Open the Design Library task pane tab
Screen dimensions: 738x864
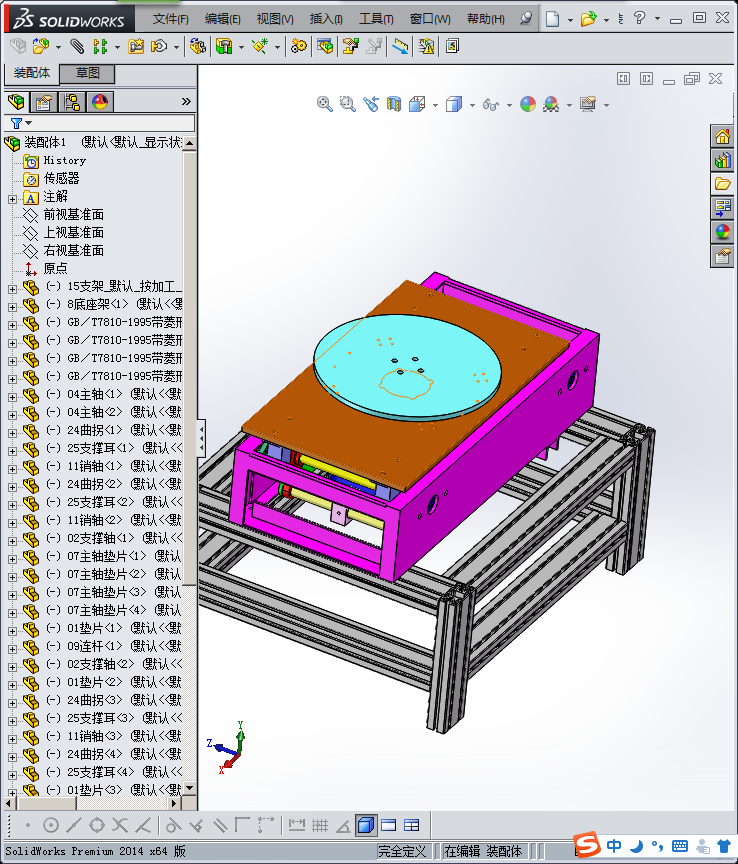(722, 160)
